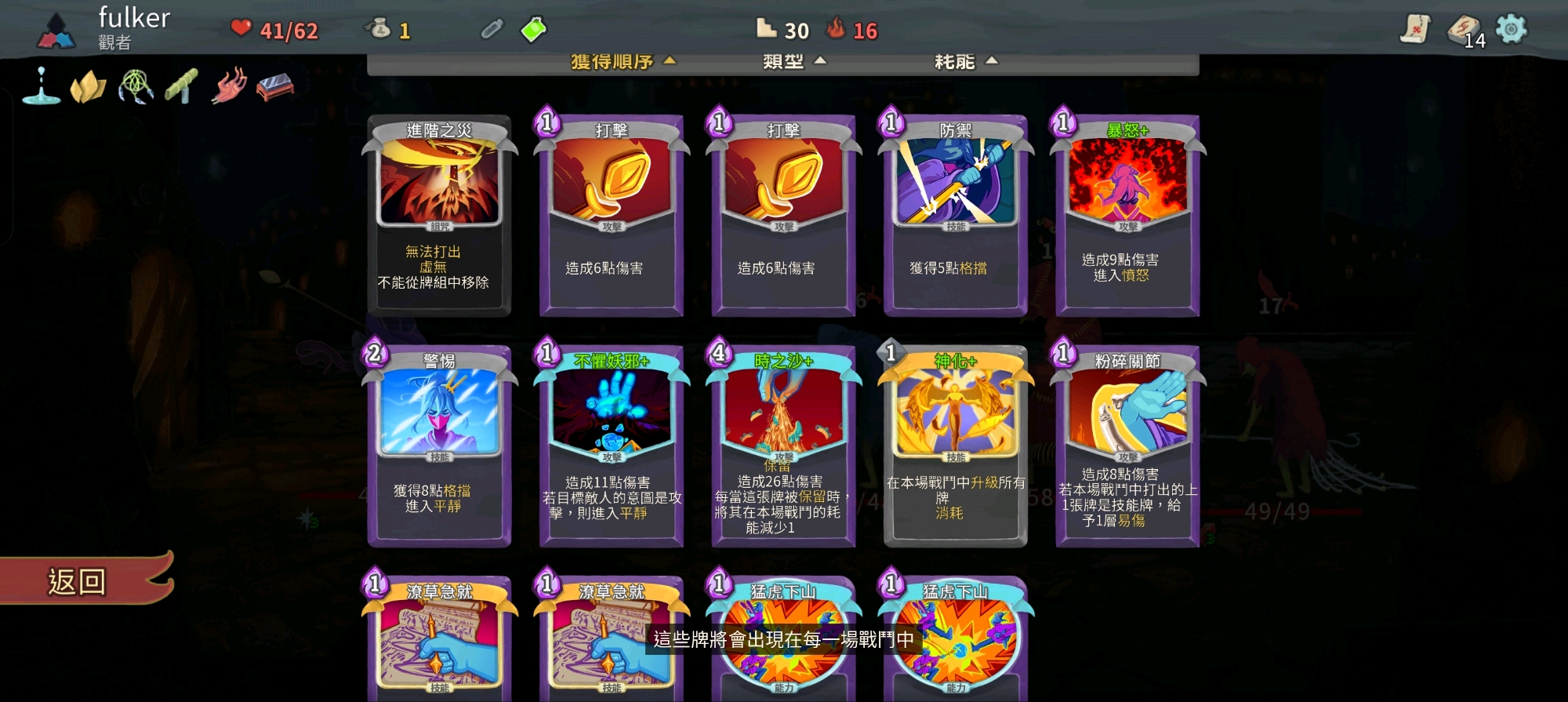The width and height of the screenshot is (1568, 702).
Task: View the 暴怒+ card
Action: pyautogui.click(x=1127, y=213)
